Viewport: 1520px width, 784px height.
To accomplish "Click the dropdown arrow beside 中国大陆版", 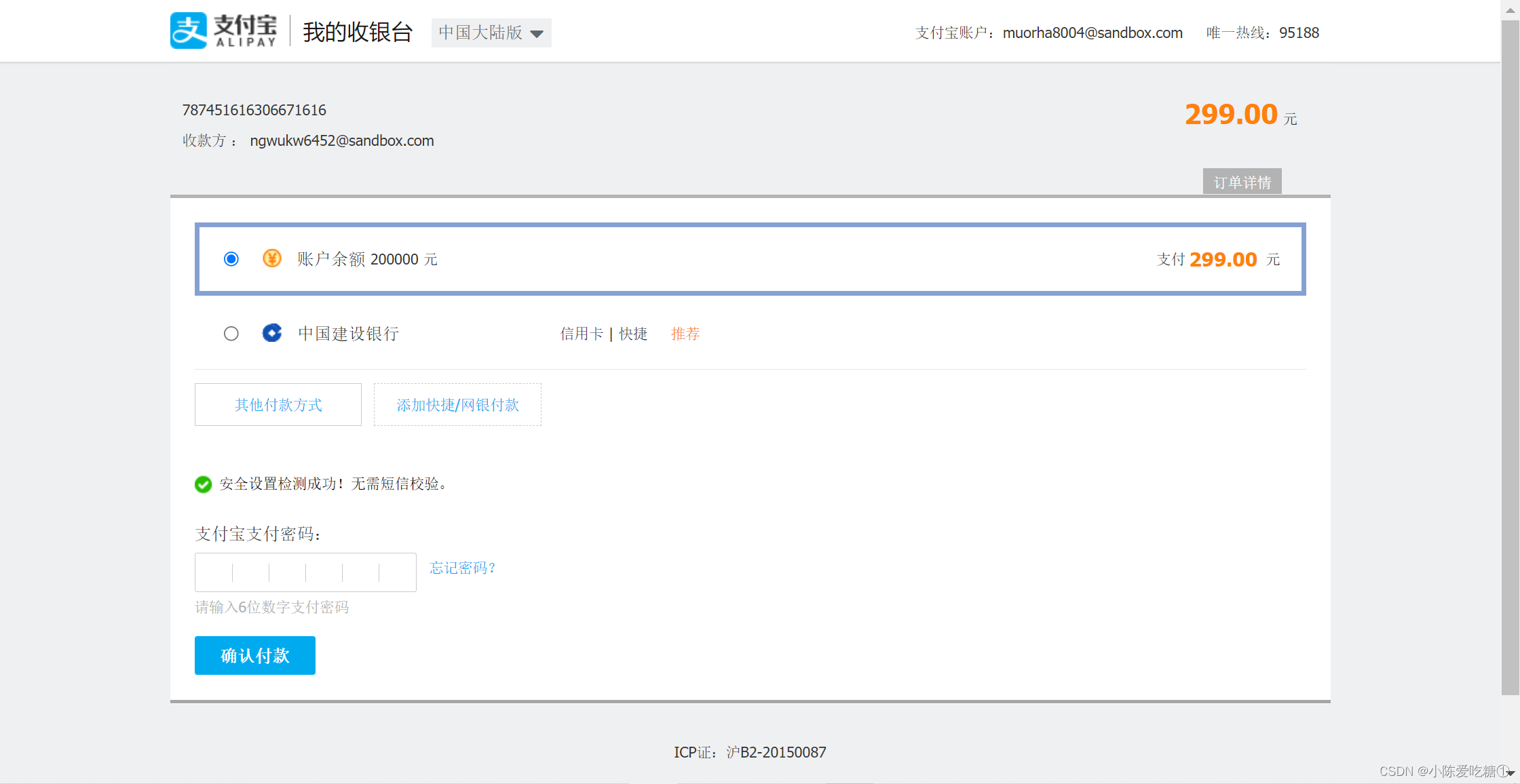I will (537, 34).
